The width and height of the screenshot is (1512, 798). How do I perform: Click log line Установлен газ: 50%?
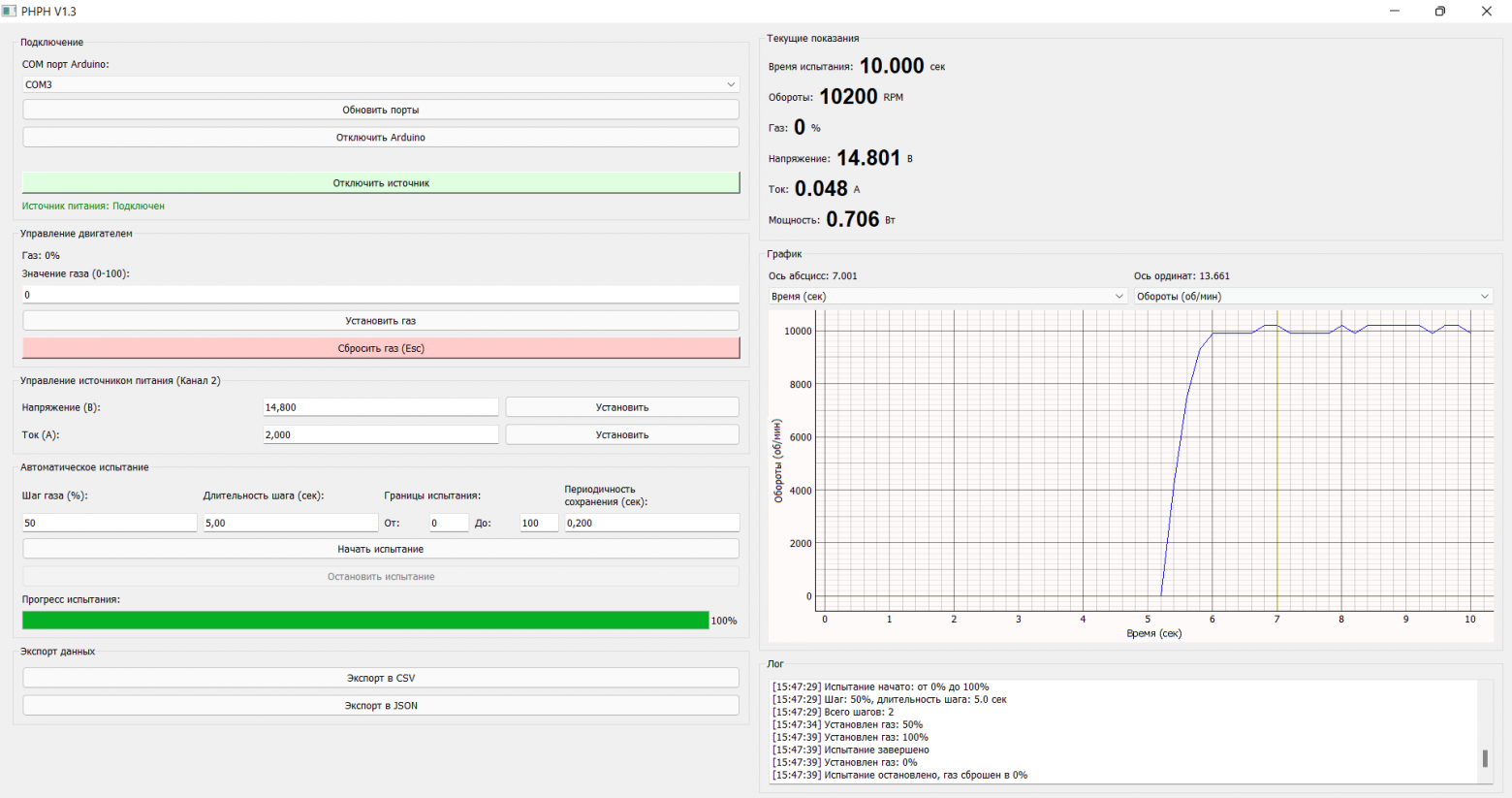pos(847,724)
